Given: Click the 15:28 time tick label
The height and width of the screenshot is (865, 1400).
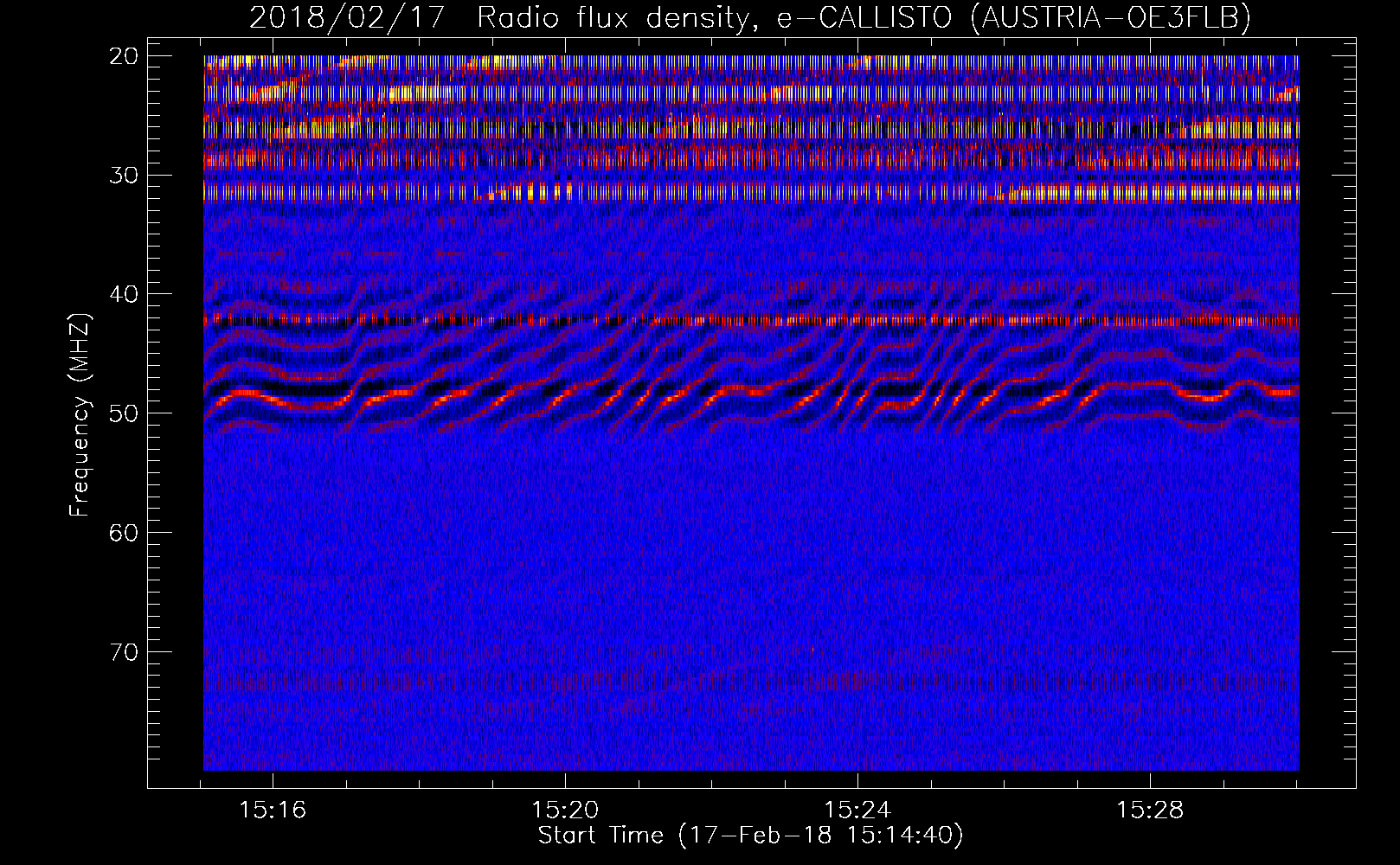Looking at the screenshot, I should tap(1150, 811).
